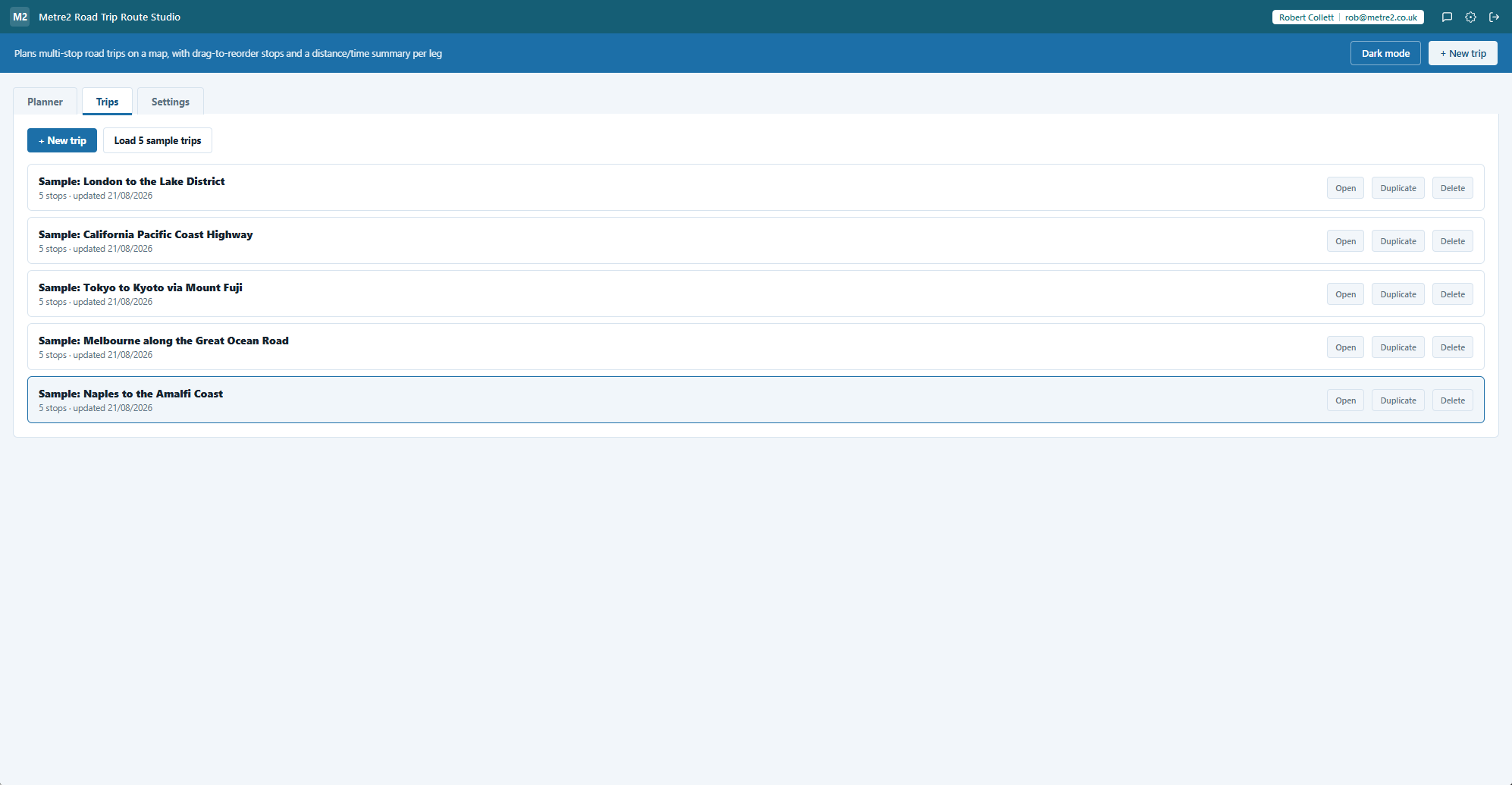Viewport: 1512px width, 785px height.
Task: Open the Melbourne Great Ocean Road trip
Action: (x=1345, y=347)
